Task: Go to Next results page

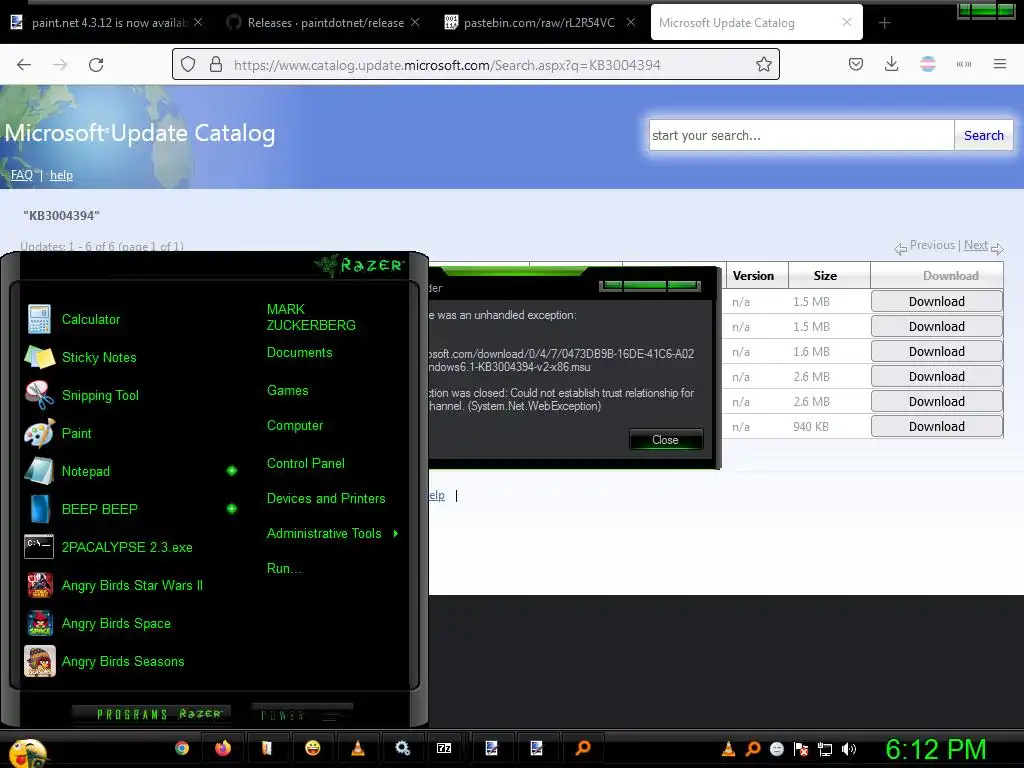Action: tap(975, 245)
